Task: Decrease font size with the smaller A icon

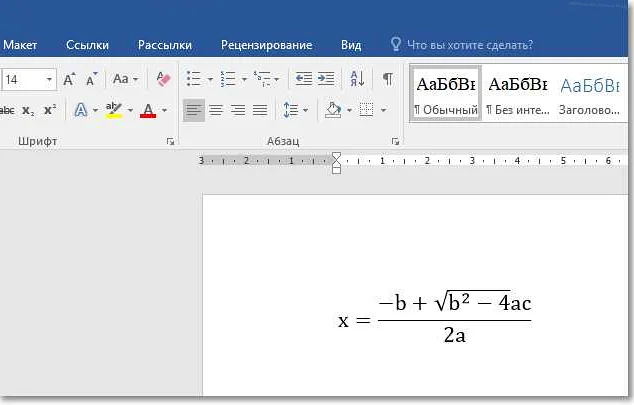Action: pyautogui.click(x=90, y=79)
